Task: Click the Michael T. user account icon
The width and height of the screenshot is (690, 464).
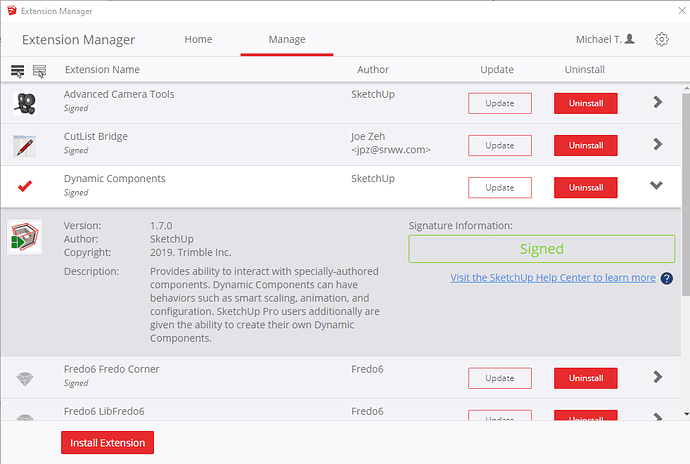Action: pyautogui.click(x=630, y=39)
